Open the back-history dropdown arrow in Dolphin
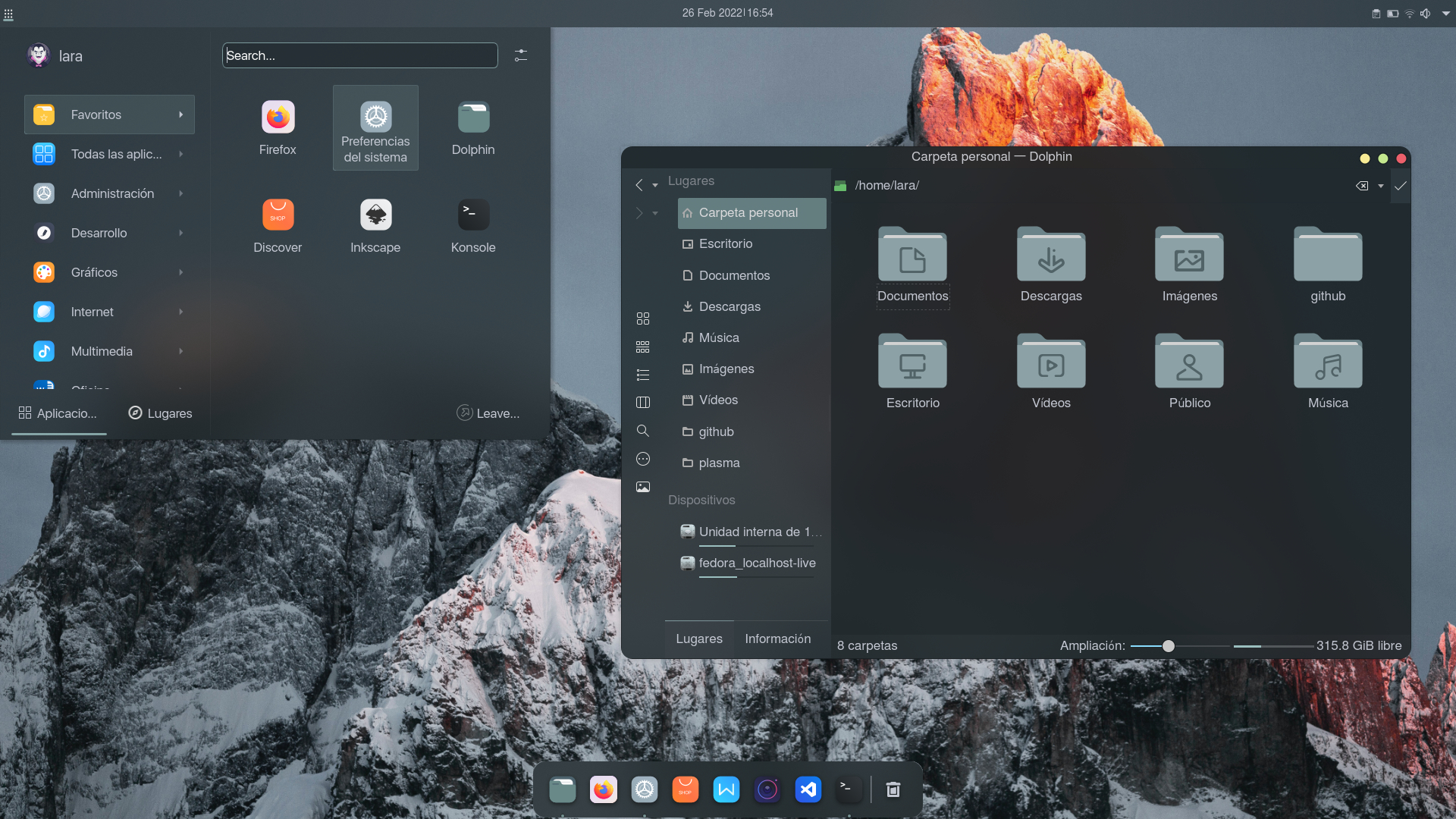Viewport: 1456px width, 819px height. click(655, 186)
